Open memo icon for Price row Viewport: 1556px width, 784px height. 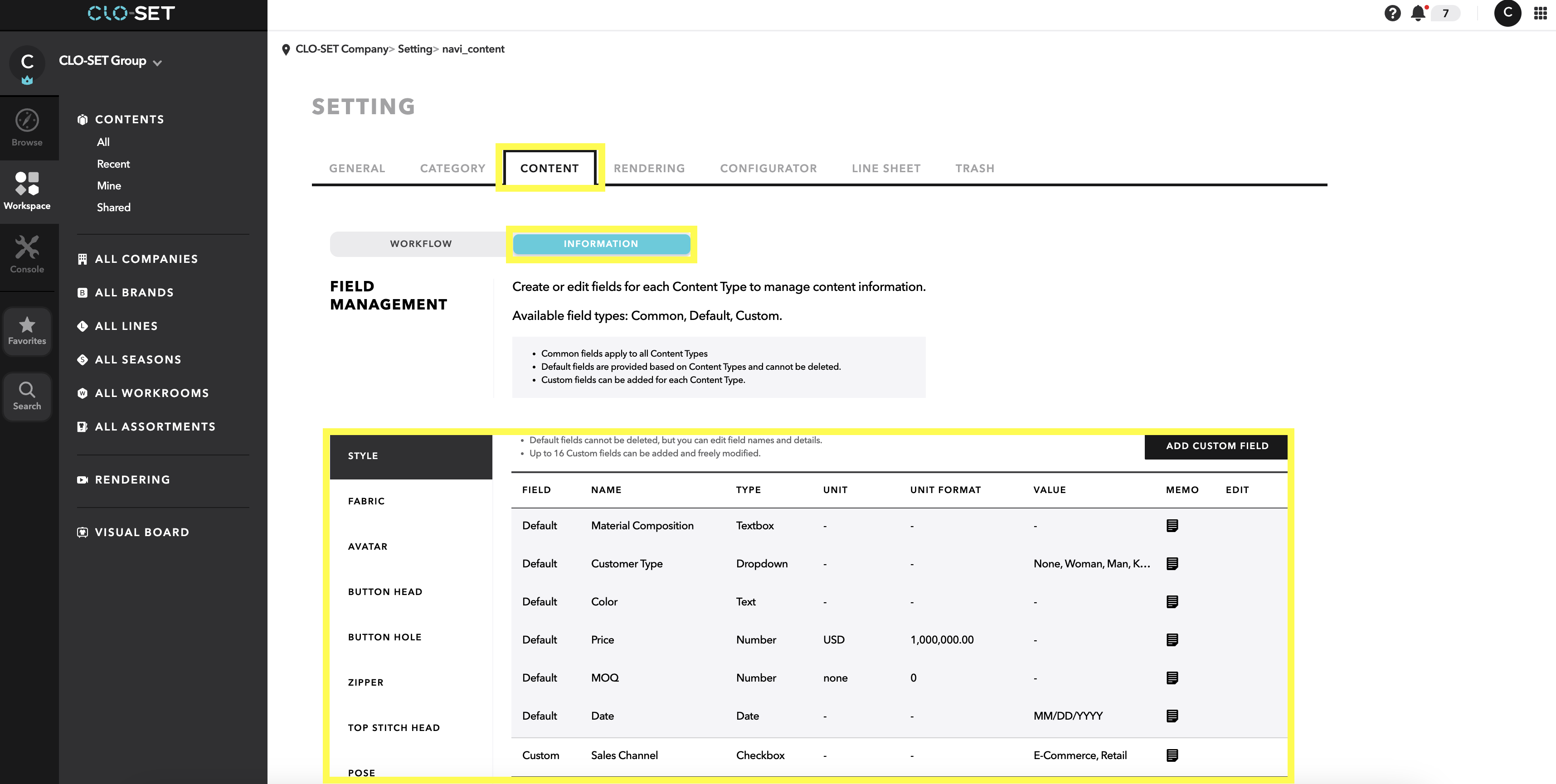(1172, 640)
